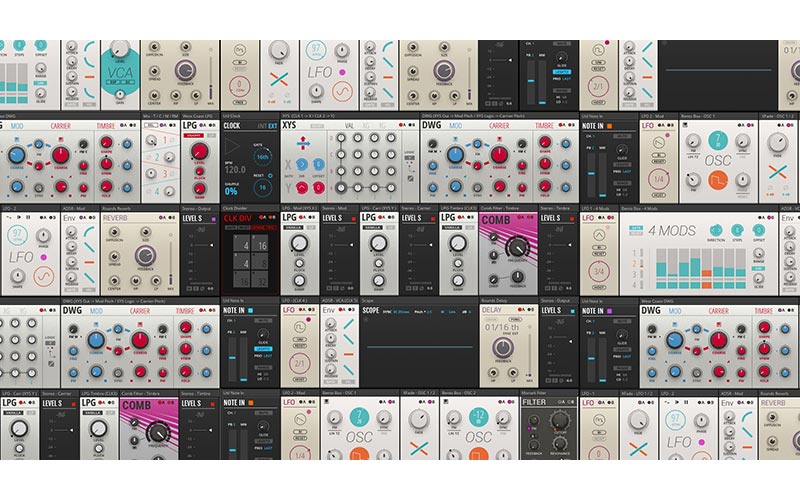Open the CLK DIV cell showing 8
Viewport: 800px width, 500px height.
[x=261, y=263]
